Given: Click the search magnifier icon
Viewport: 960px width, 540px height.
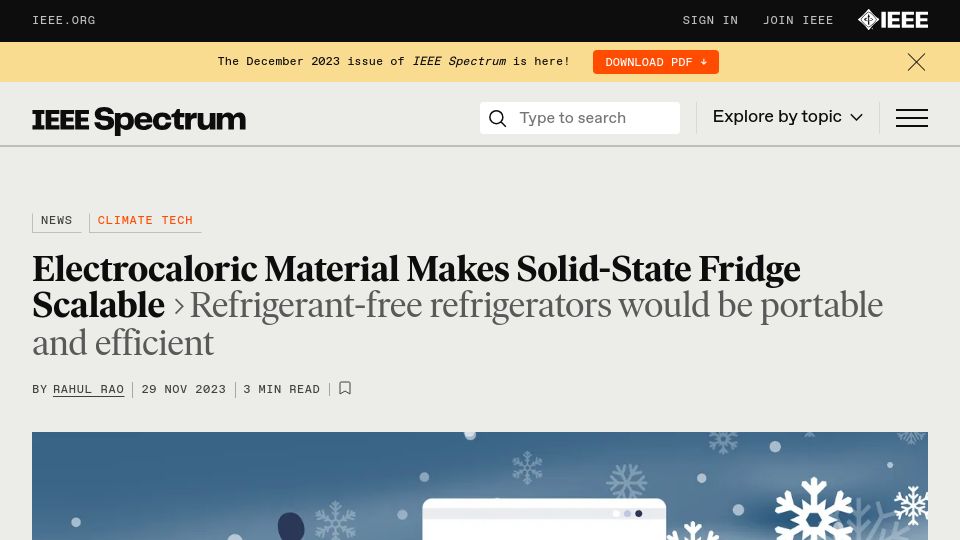Looking at the screenshot, I should coord(498,118).
